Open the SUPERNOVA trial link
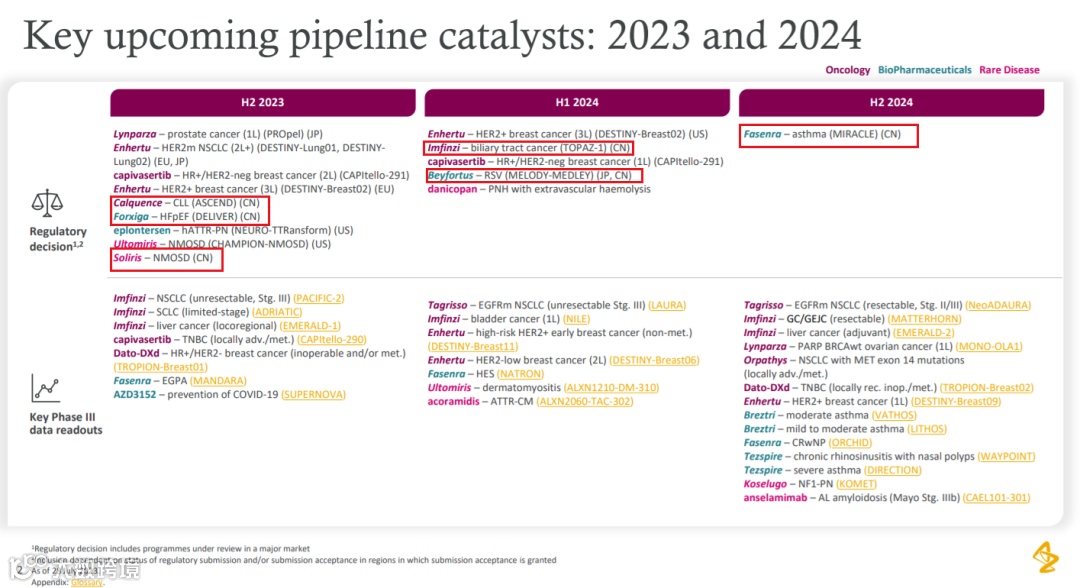This screenshot has width=1080, height=588. click(x=313, y=395)
